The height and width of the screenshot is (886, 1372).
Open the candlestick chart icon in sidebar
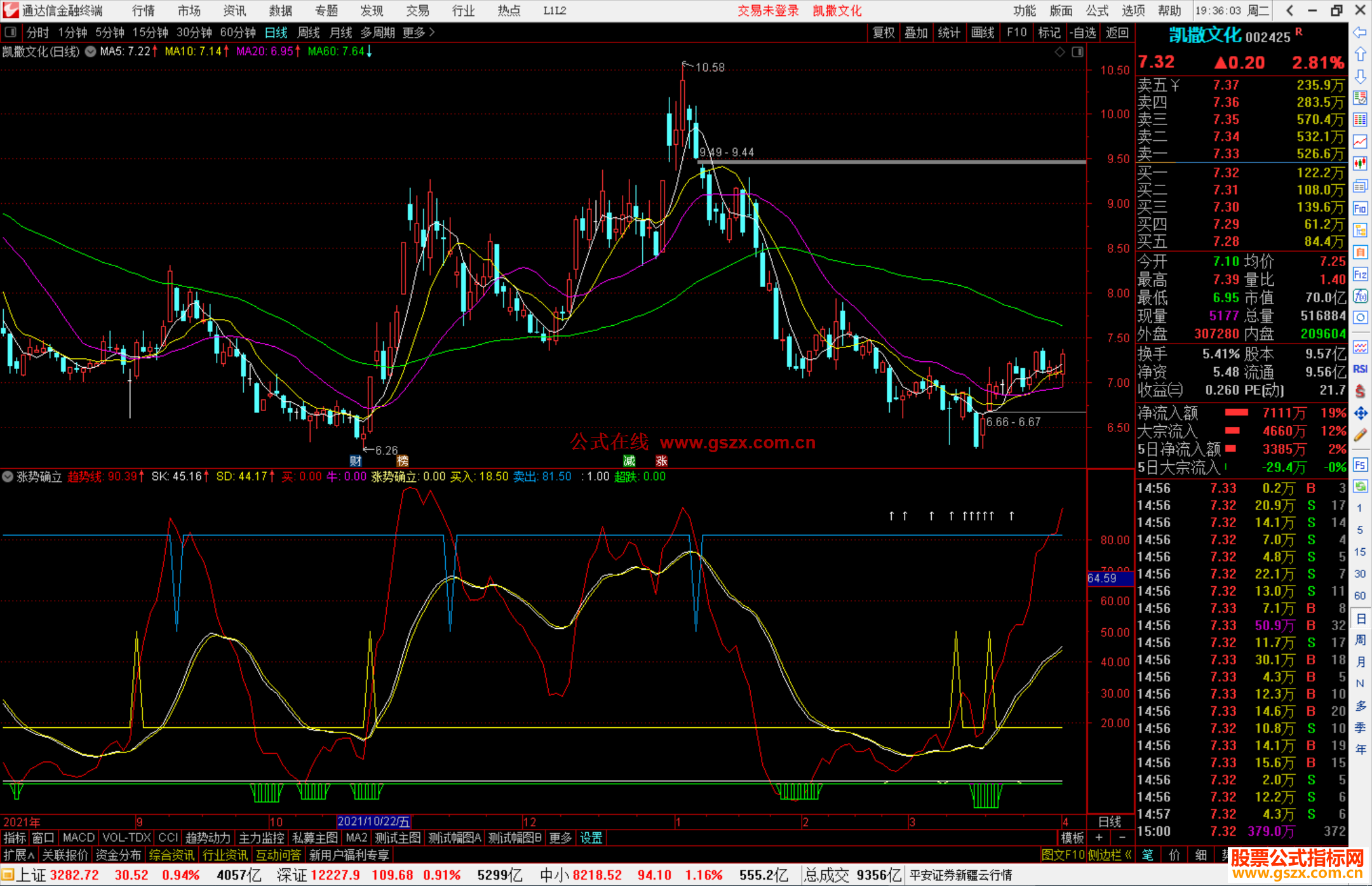point(1360,164)
